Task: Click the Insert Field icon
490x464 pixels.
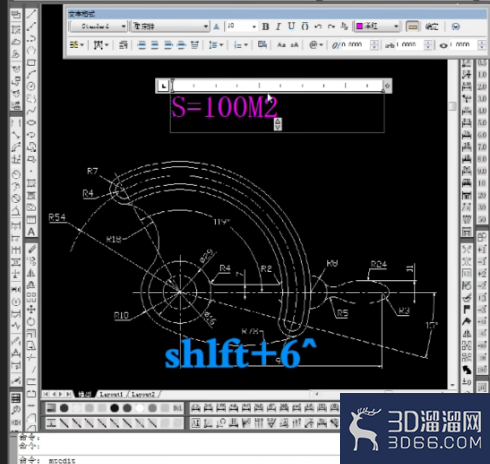Action: [x=262, y=44]
